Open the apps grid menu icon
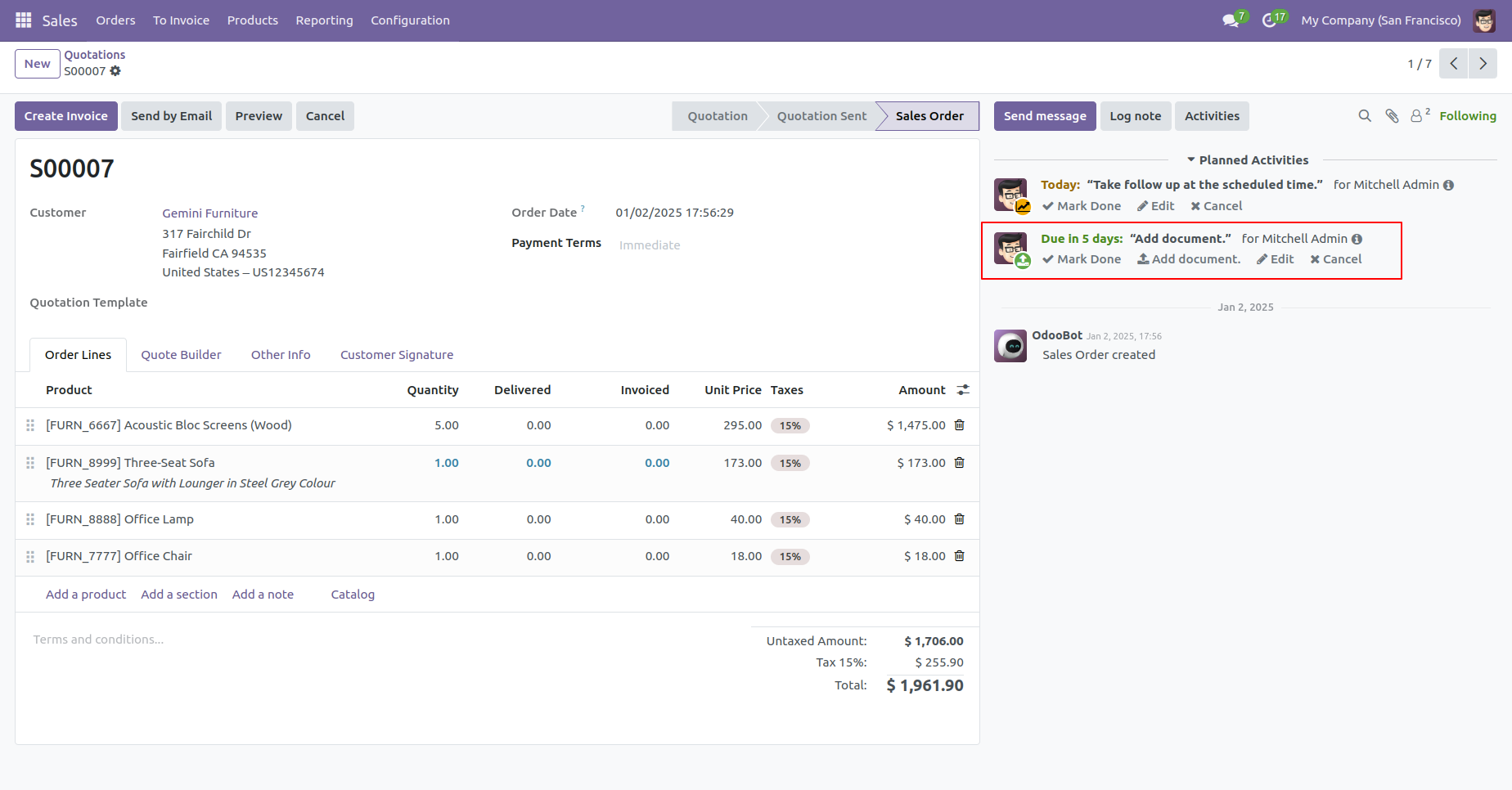The height and width of the screenshot is (790, 1512). point(23,20)
